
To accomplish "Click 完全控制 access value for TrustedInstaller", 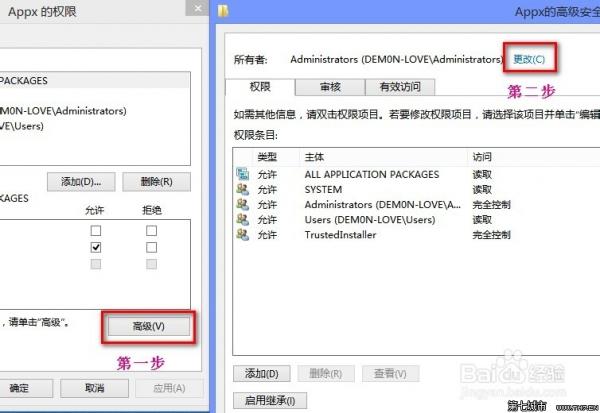I will (x=491, y=235).
